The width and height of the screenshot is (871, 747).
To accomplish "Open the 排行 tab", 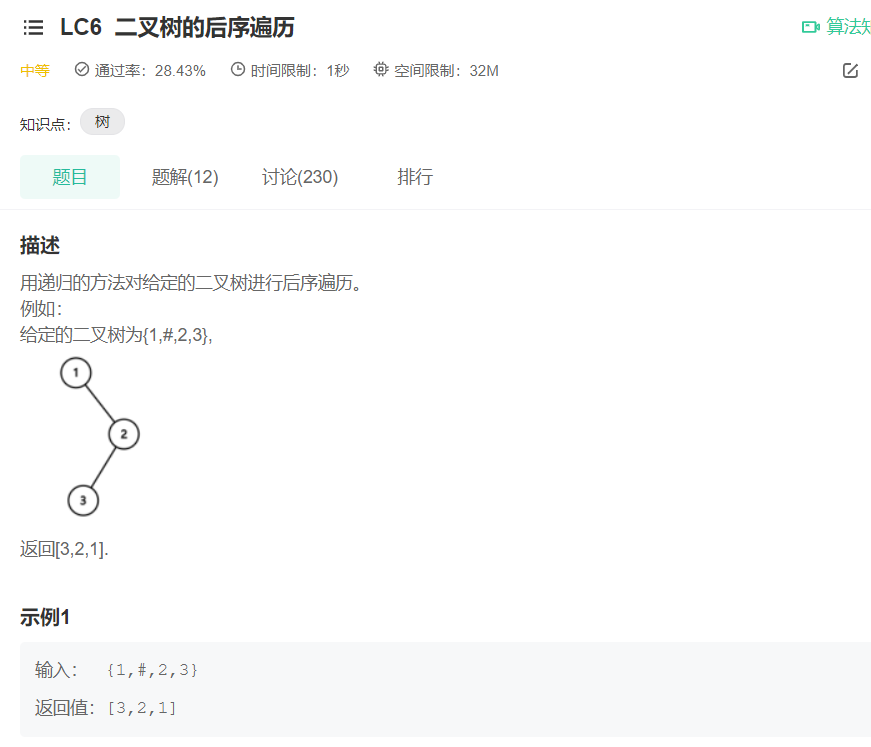I will [416, 177].
